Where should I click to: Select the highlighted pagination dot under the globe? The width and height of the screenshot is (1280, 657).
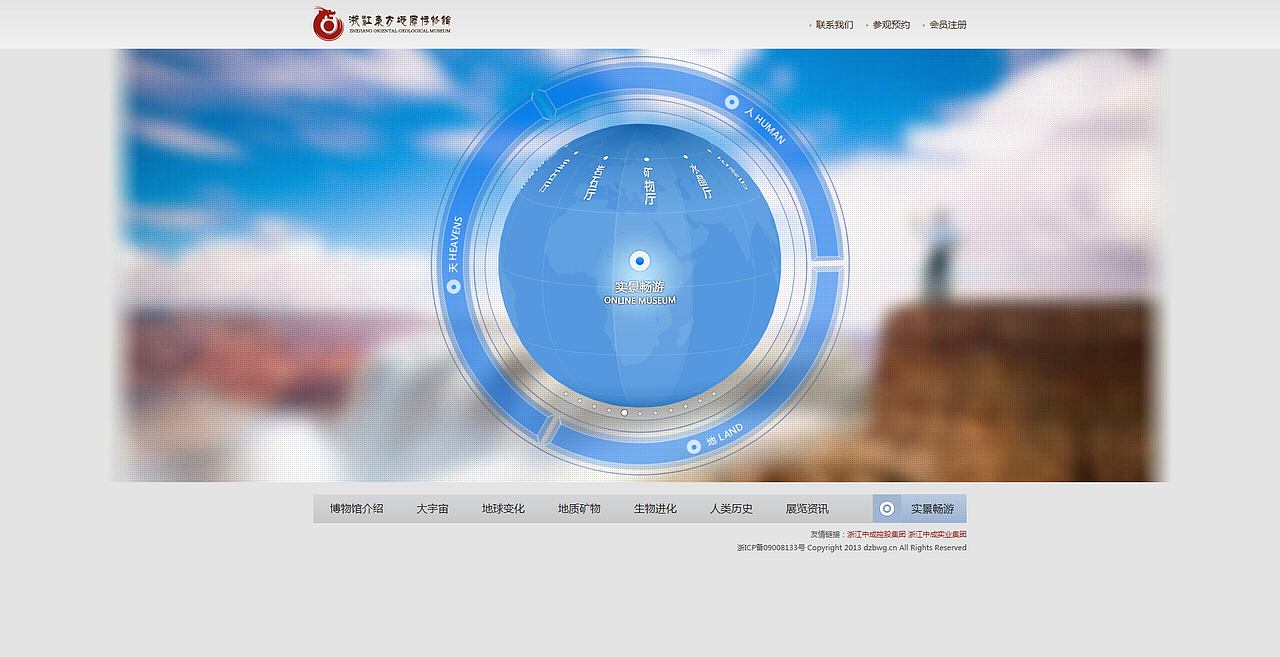[624, 413]
